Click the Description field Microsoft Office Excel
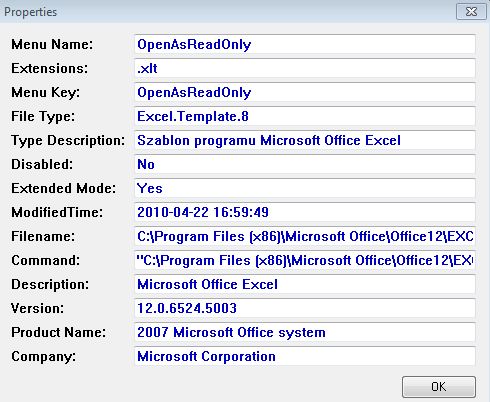Image resolution: width=490 pixels, height=402 pixels. (x=305, y=284)
